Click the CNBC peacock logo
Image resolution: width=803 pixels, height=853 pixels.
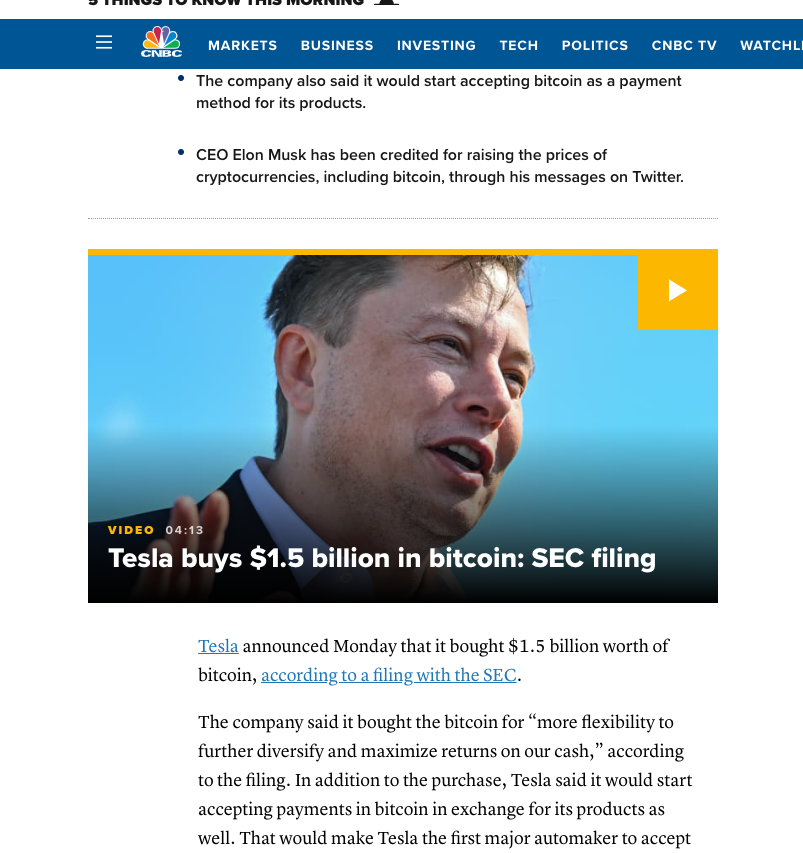161,43
